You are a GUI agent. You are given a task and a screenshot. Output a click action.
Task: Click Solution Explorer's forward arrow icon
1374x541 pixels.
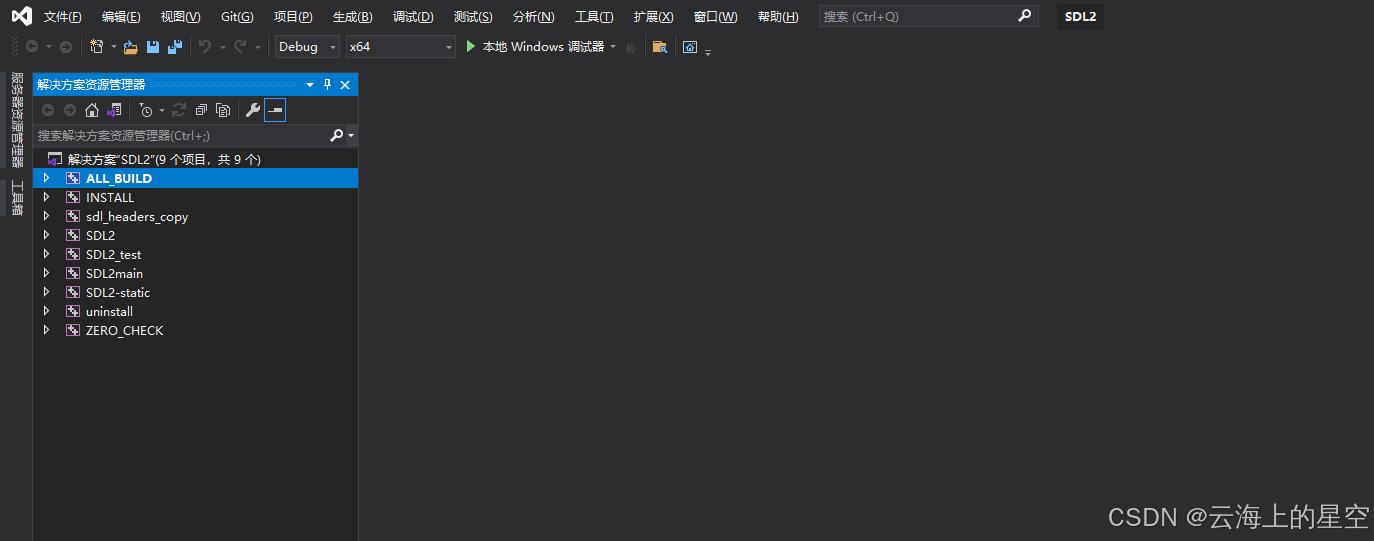[70, 110]
